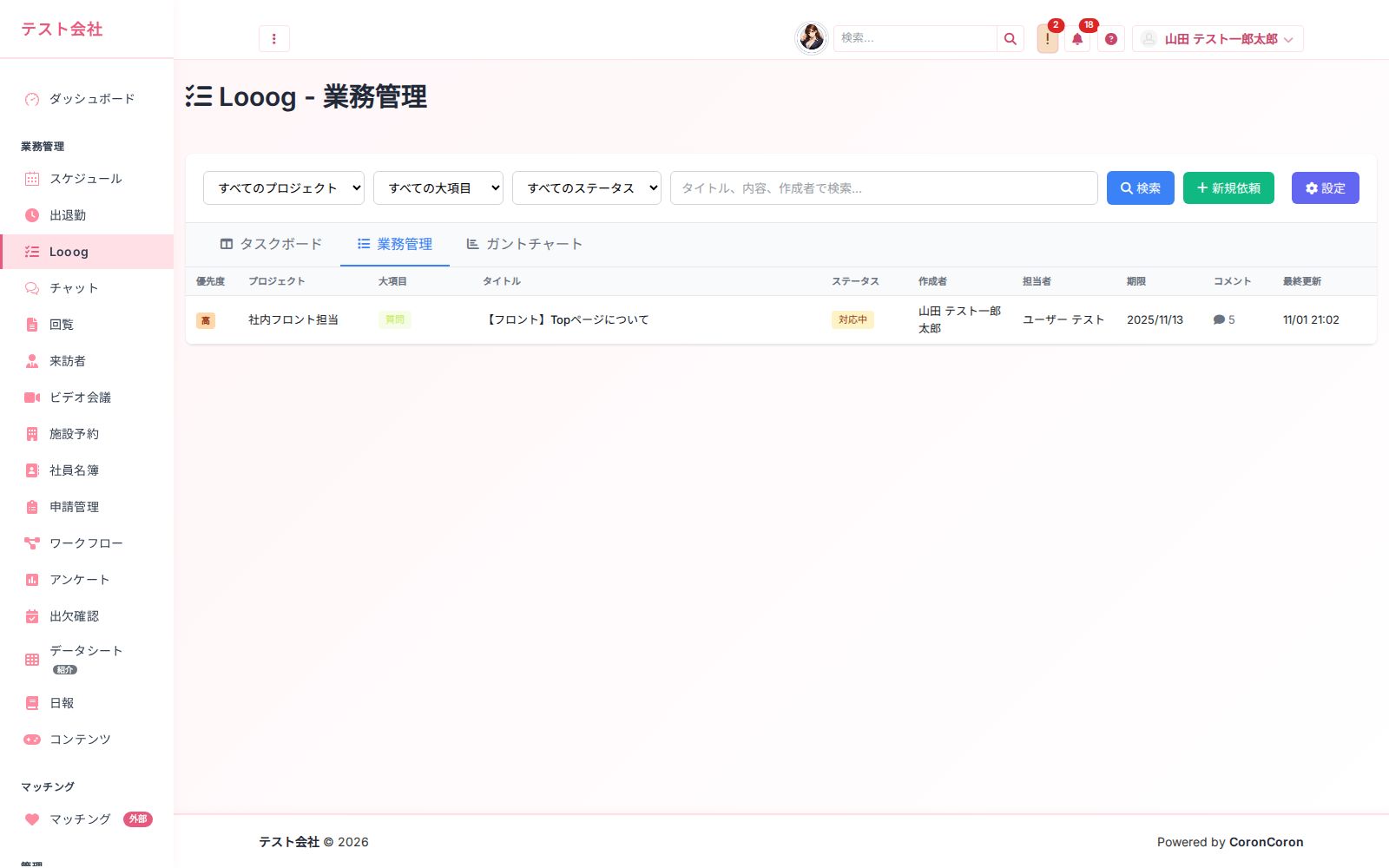Click the ワークフロー diagram icon
The height and width of the screenshot is (868, 1389).
[32, 543]
